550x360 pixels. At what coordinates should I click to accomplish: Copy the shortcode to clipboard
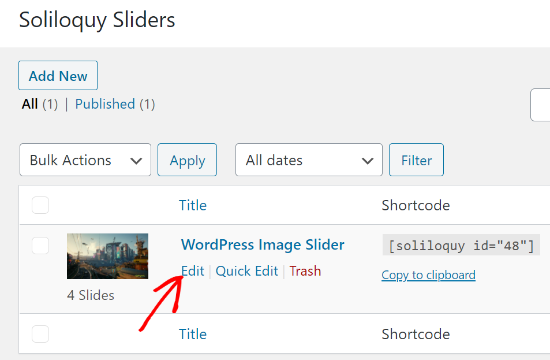point(428,275)
